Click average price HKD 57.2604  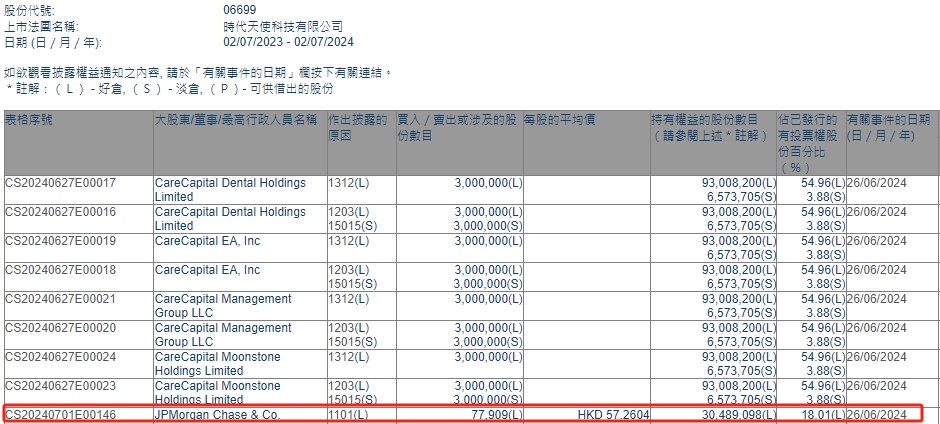click(613, 414)
